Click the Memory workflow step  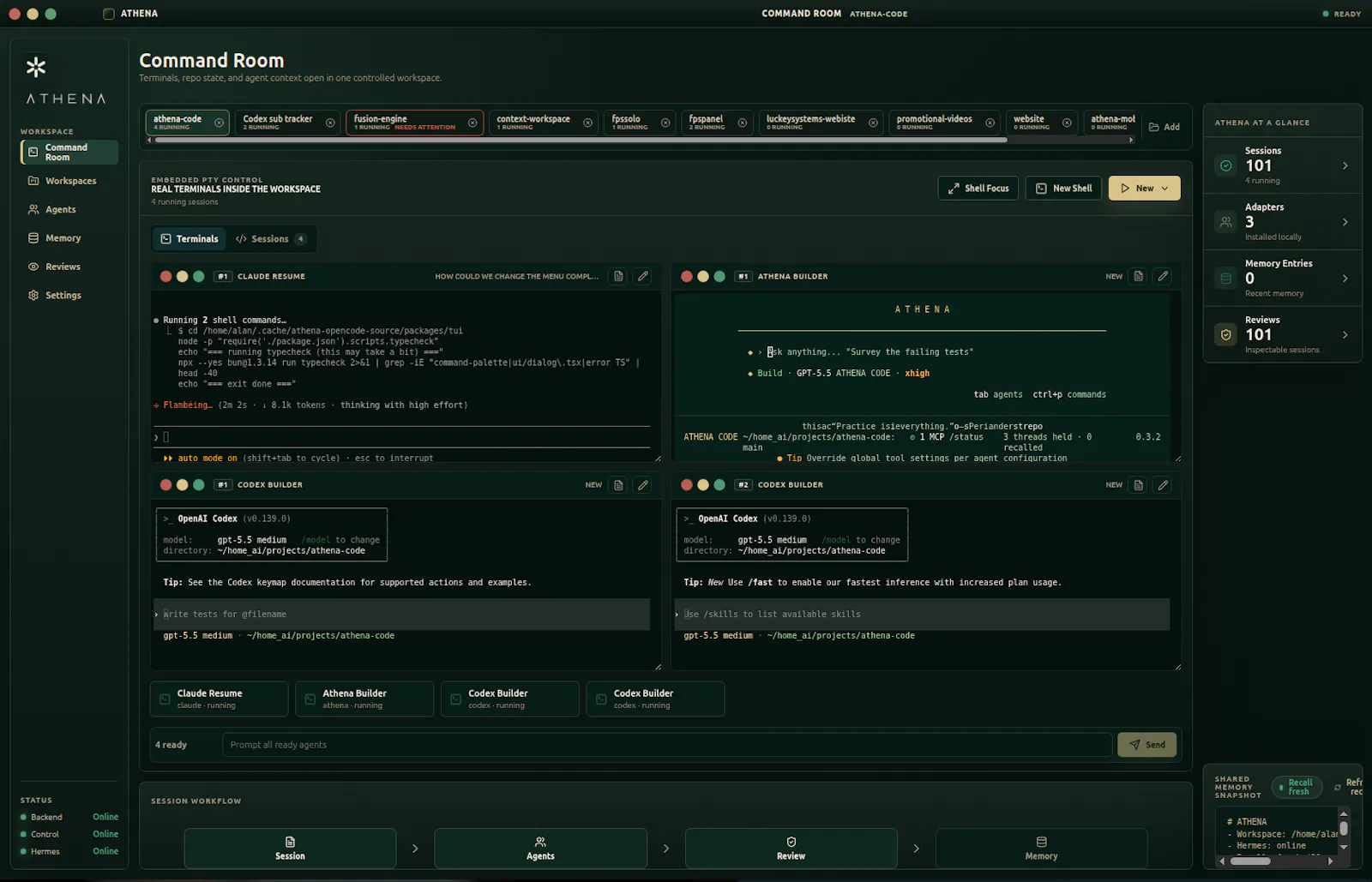pos(1041,849)
